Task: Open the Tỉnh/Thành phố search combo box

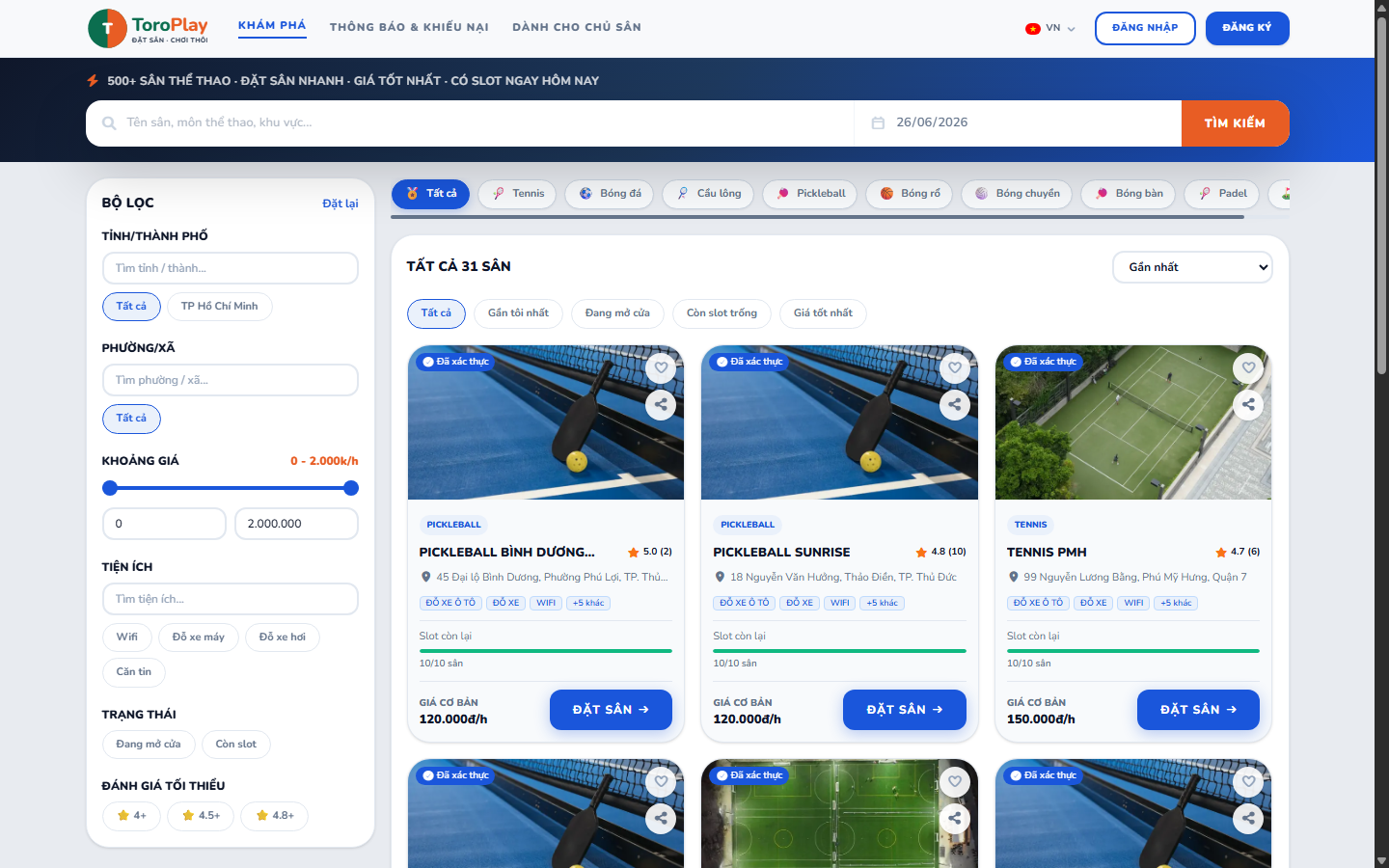Action: pos(231,268)
